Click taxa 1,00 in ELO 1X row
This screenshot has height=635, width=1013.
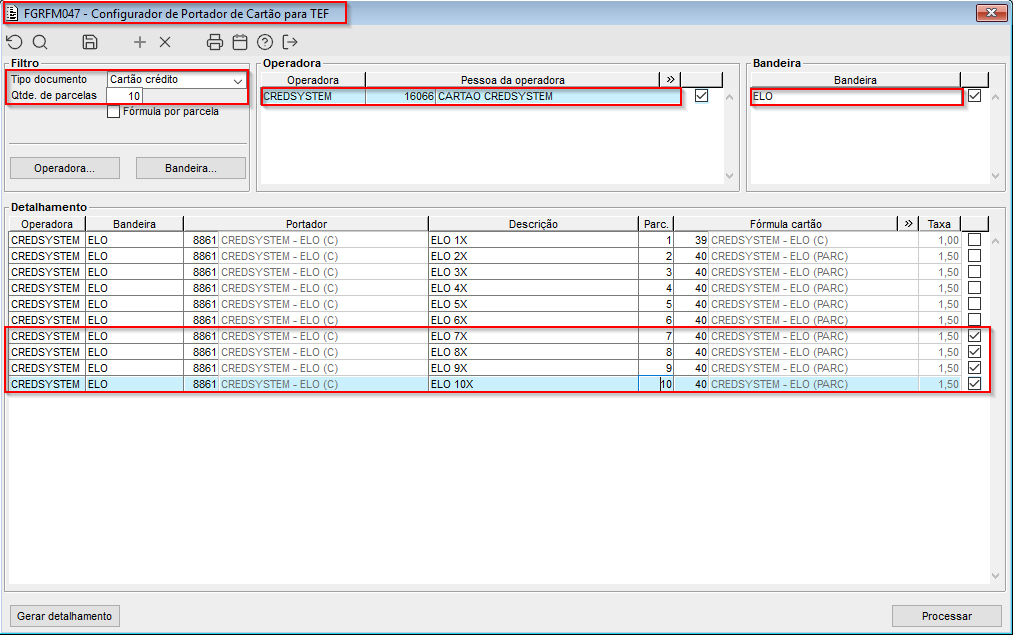tap(939, 240)
